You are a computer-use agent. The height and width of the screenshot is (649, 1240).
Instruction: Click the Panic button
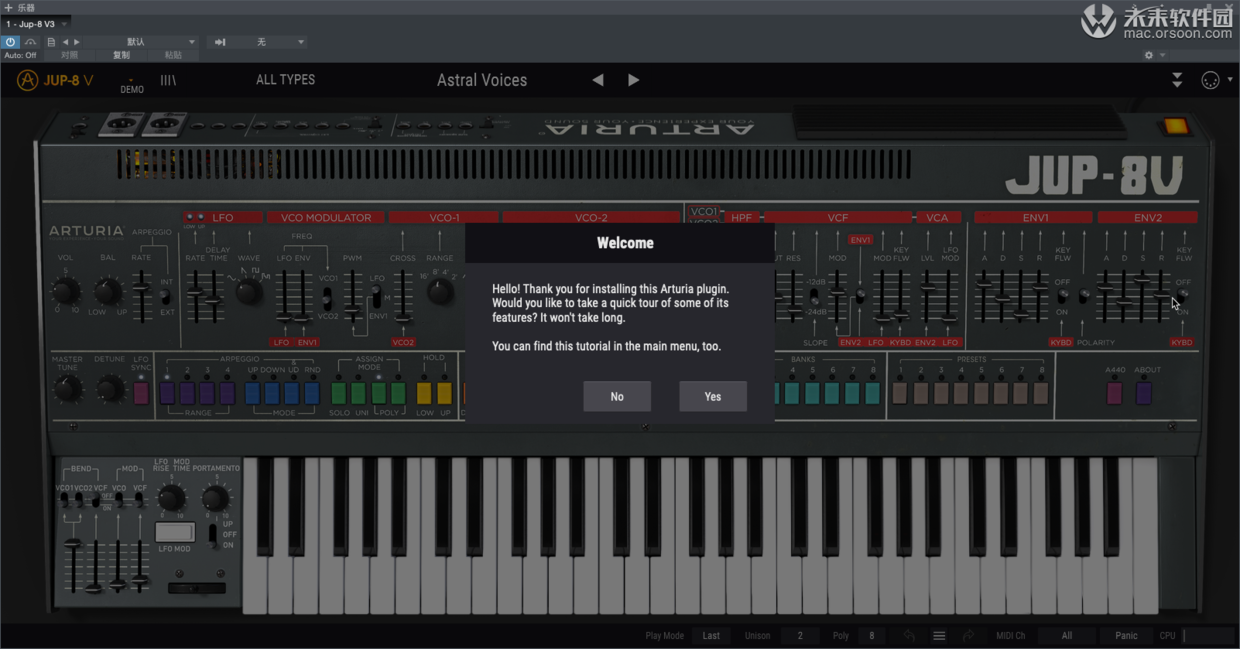[1126, 636]
